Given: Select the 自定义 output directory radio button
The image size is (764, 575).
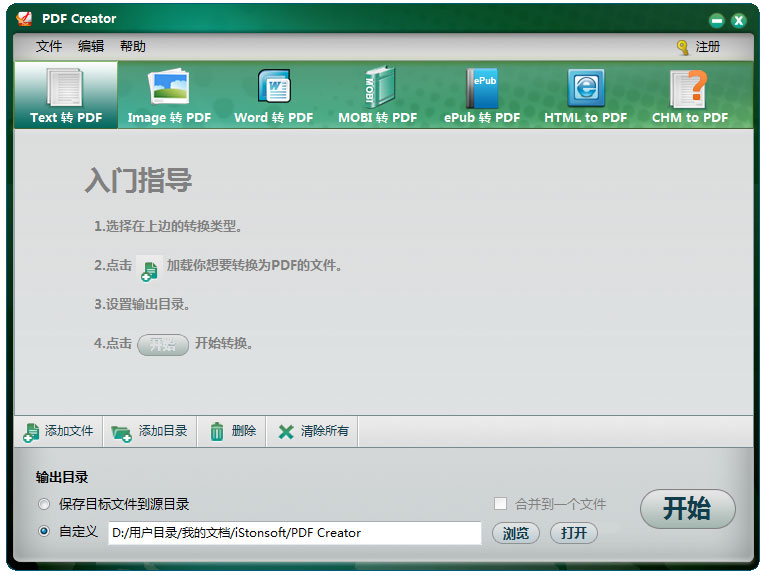Looking at the screenshot, I should point(43,532).
